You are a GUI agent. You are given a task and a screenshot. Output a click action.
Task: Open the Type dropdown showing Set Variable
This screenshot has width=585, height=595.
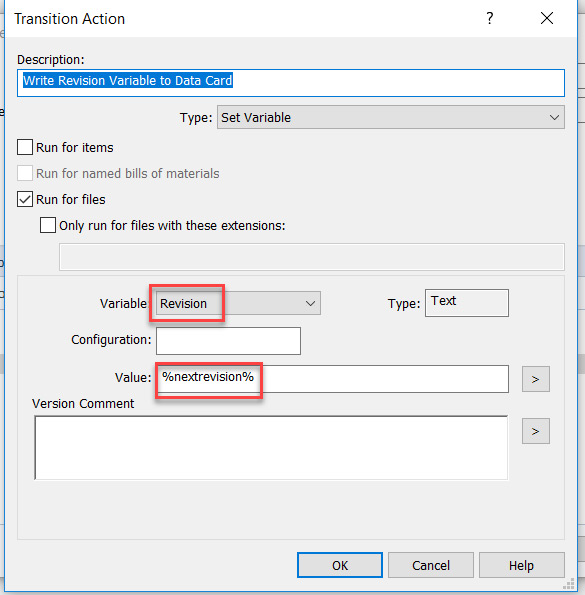[390, 117]
